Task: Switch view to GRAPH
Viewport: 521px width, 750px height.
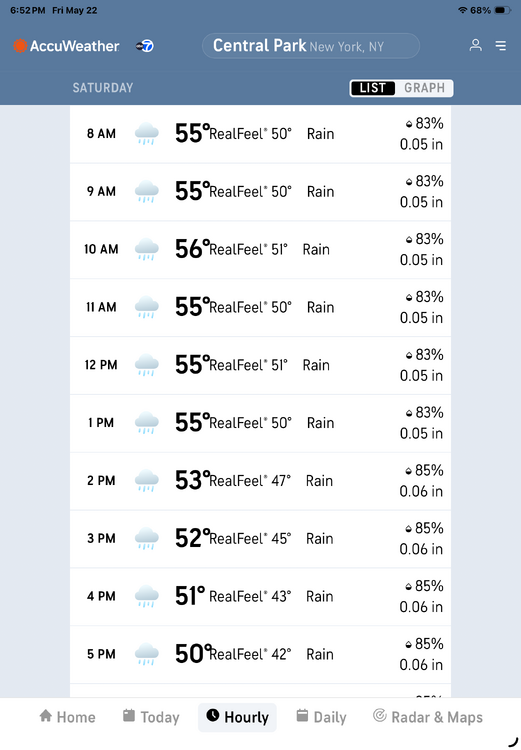Action: [424, 88]
